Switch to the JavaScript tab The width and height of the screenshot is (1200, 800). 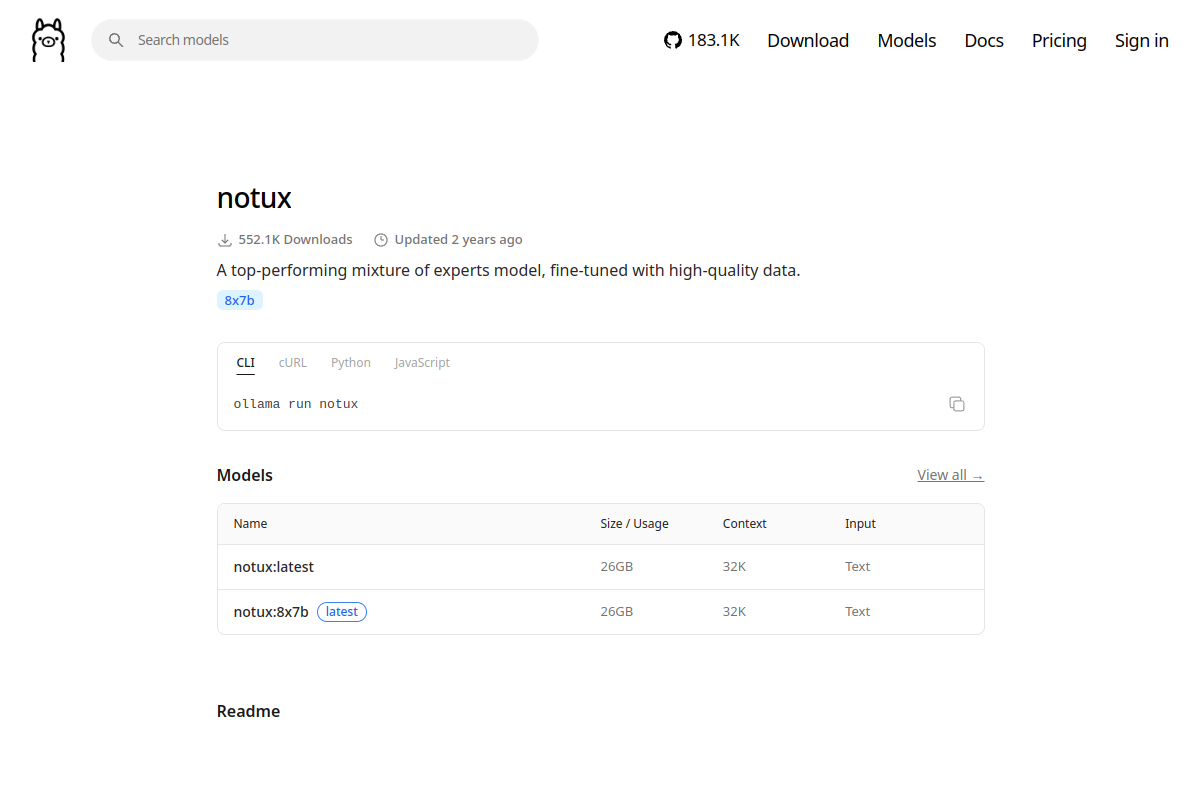tap(422, 363)
